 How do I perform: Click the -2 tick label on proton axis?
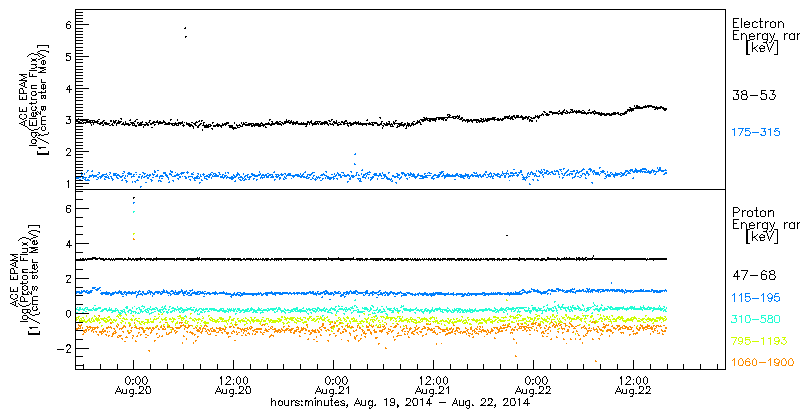point(64,348)
